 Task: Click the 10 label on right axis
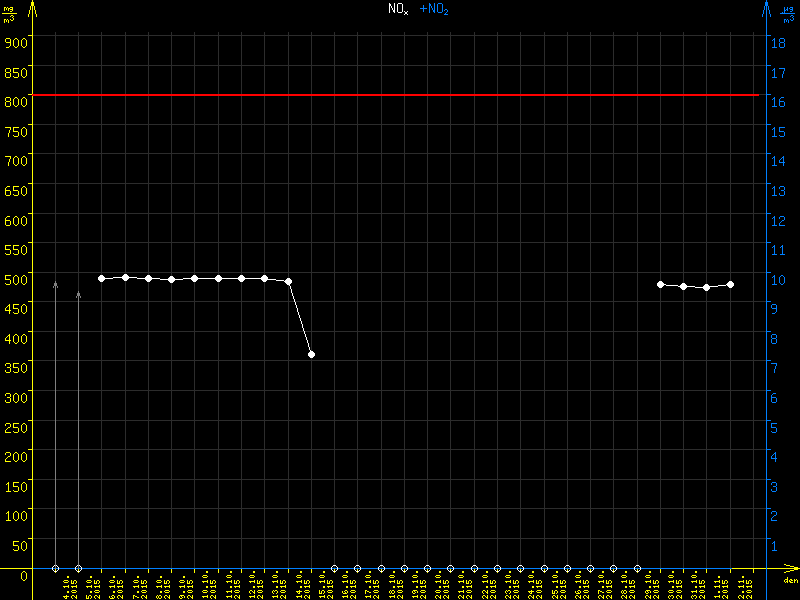click(x=776, y=279)
